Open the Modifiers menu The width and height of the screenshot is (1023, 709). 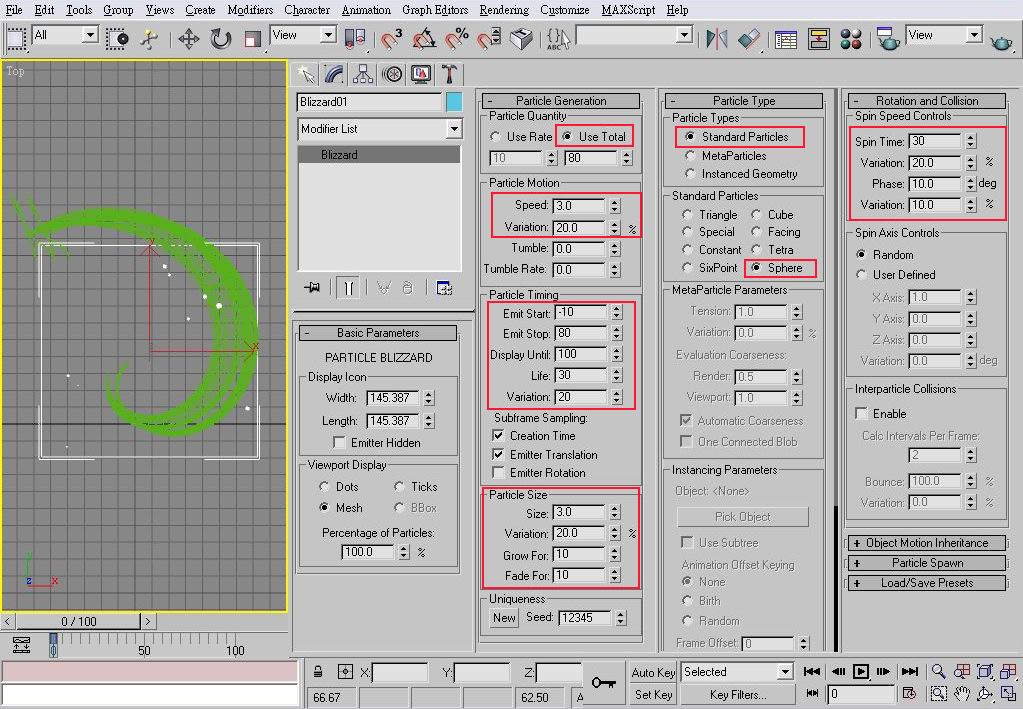pyautogui.click(x=250, y=10)
